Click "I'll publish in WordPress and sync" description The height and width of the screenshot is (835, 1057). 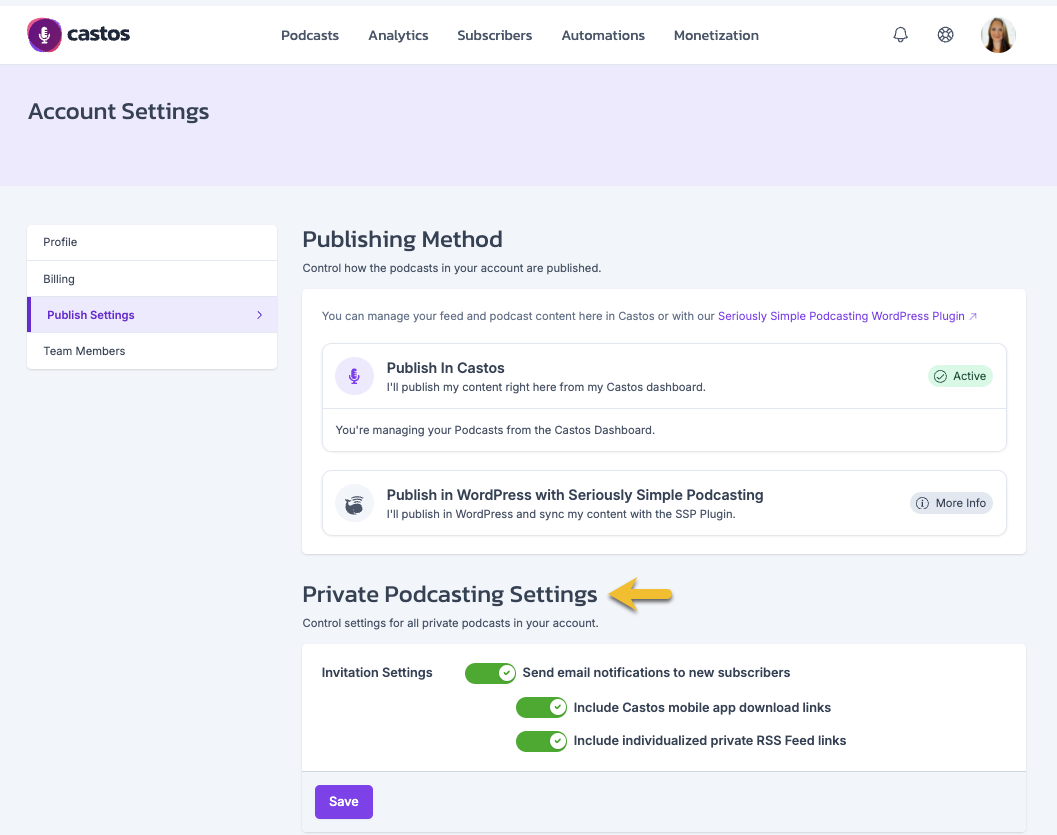561,514
